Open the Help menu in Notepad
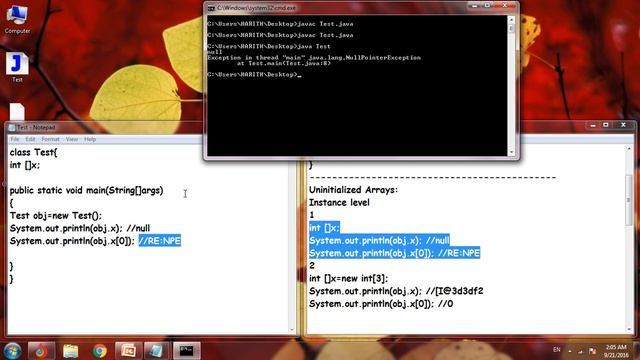This screenshot has height=360, width=640. coord(90,139)
